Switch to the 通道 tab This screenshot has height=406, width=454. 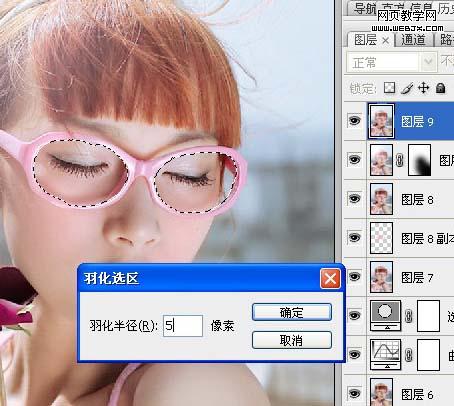[x=413, y=40]
